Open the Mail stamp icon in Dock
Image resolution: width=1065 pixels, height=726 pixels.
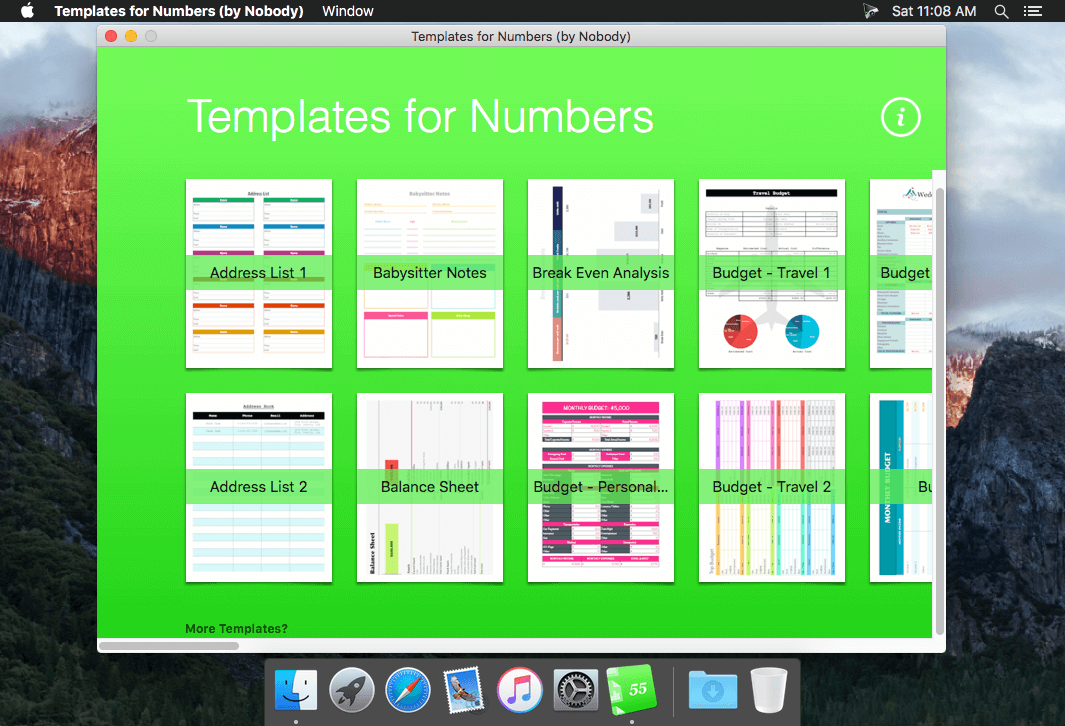(x=464, y=690)
